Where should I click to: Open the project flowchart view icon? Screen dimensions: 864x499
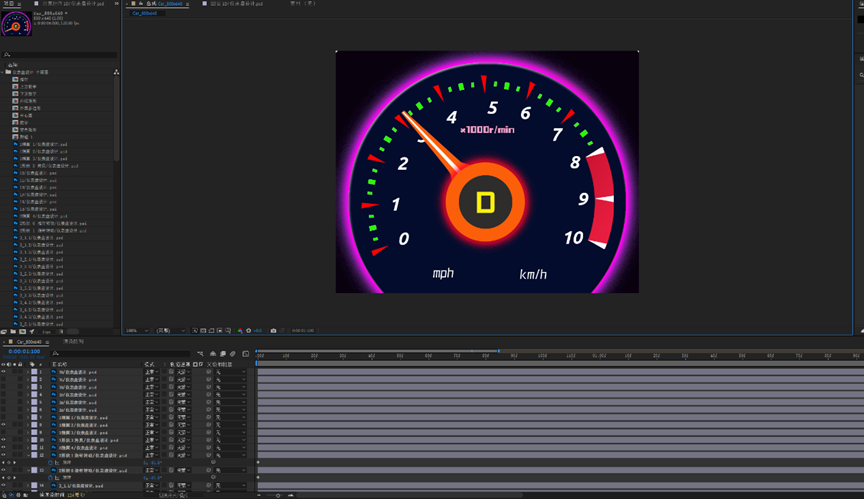(x=116, y=72)
